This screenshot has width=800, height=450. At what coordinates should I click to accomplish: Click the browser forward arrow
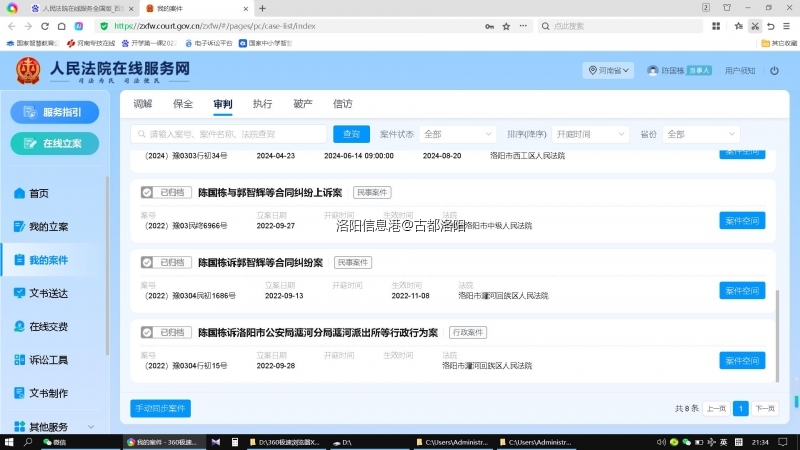tap(28, 26)
